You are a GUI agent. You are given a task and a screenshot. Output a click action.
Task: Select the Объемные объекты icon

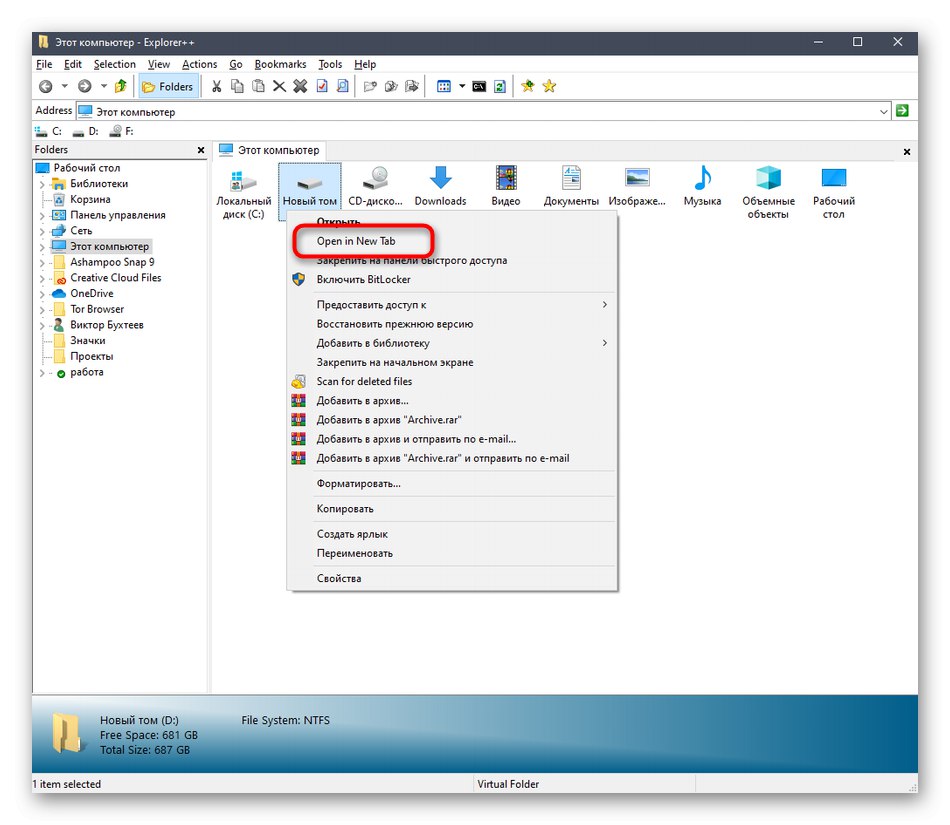768,193
